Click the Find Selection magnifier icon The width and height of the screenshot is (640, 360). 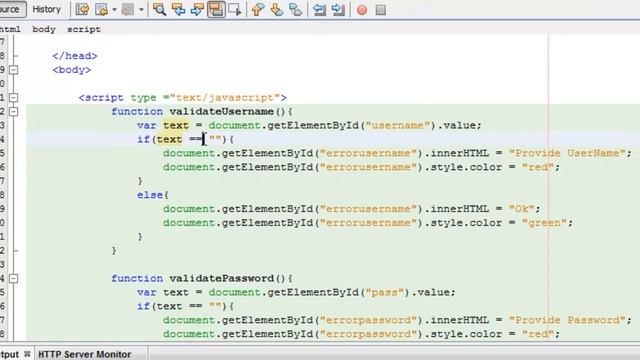tap(159, 9)
